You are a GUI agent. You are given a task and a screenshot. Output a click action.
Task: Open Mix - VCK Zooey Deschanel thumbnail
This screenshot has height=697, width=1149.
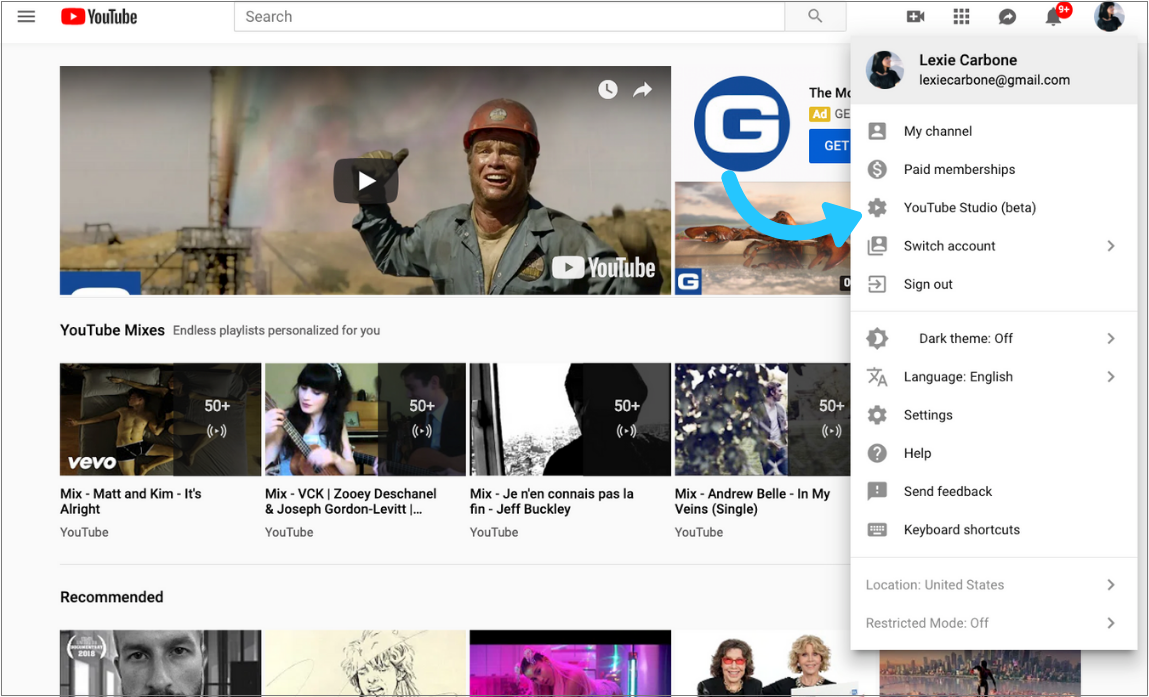pyautogui.click(x=365, y=419)
